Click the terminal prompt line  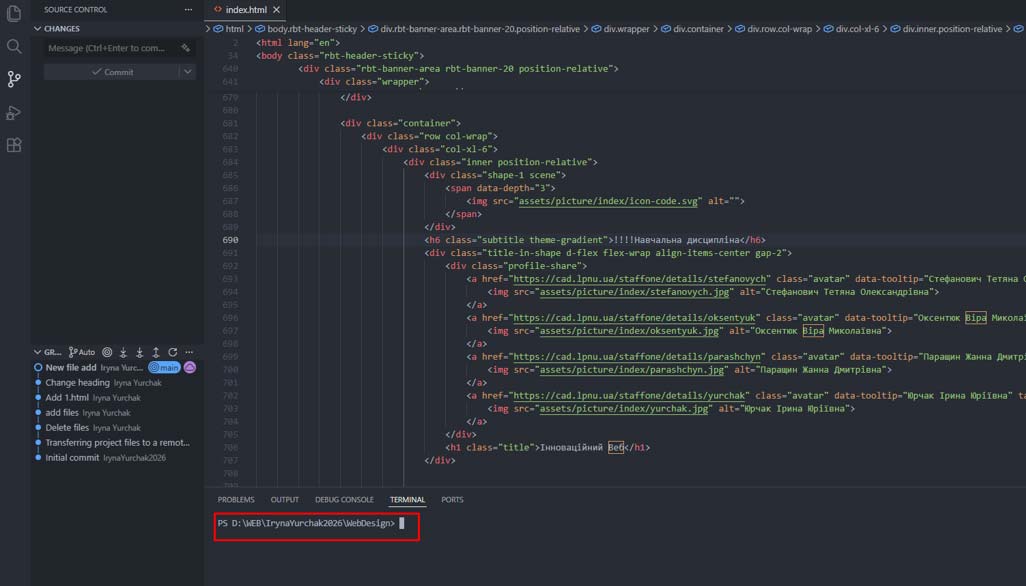pyautogui.click(x=311, y=523)
